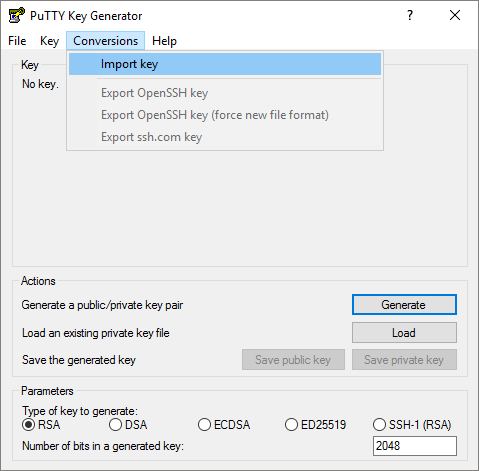Image resolution: width=479 pixels, height=471 pixels.
Task: Click the number of bits field showing 2048
Action: 415,446
